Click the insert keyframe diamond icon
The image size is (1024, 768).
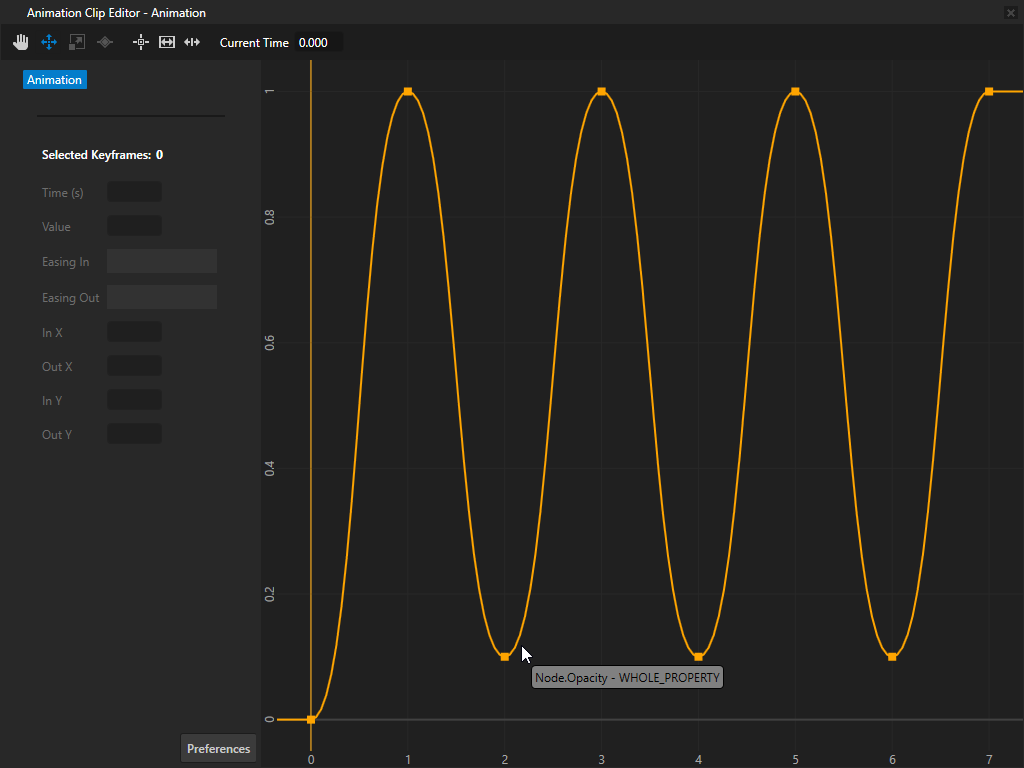[105, 42]
